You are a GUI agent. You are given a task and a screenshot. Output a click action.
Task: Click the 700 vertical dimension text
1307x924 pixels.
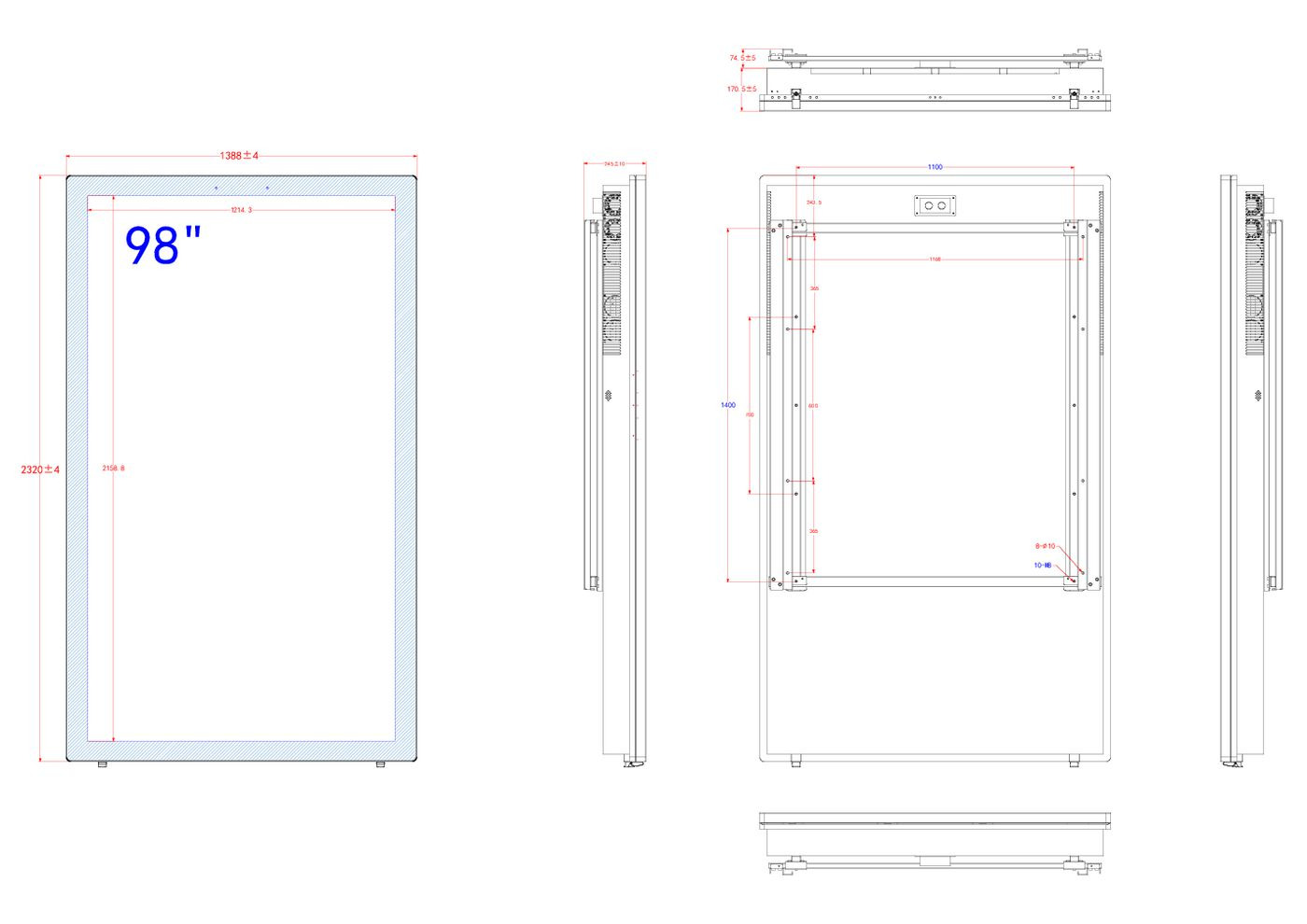751,415
